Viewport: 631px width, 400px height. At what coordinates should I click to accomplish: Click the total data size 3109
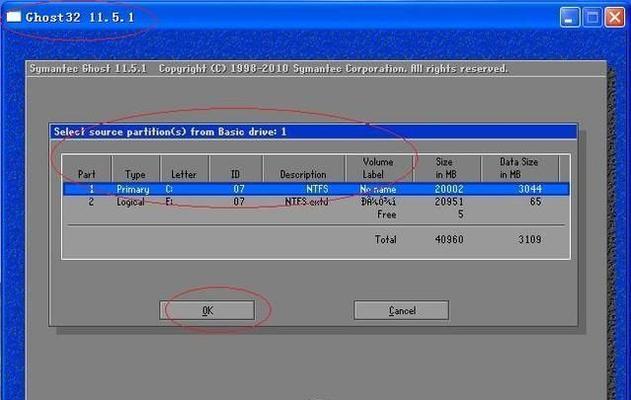pos(530,239)
